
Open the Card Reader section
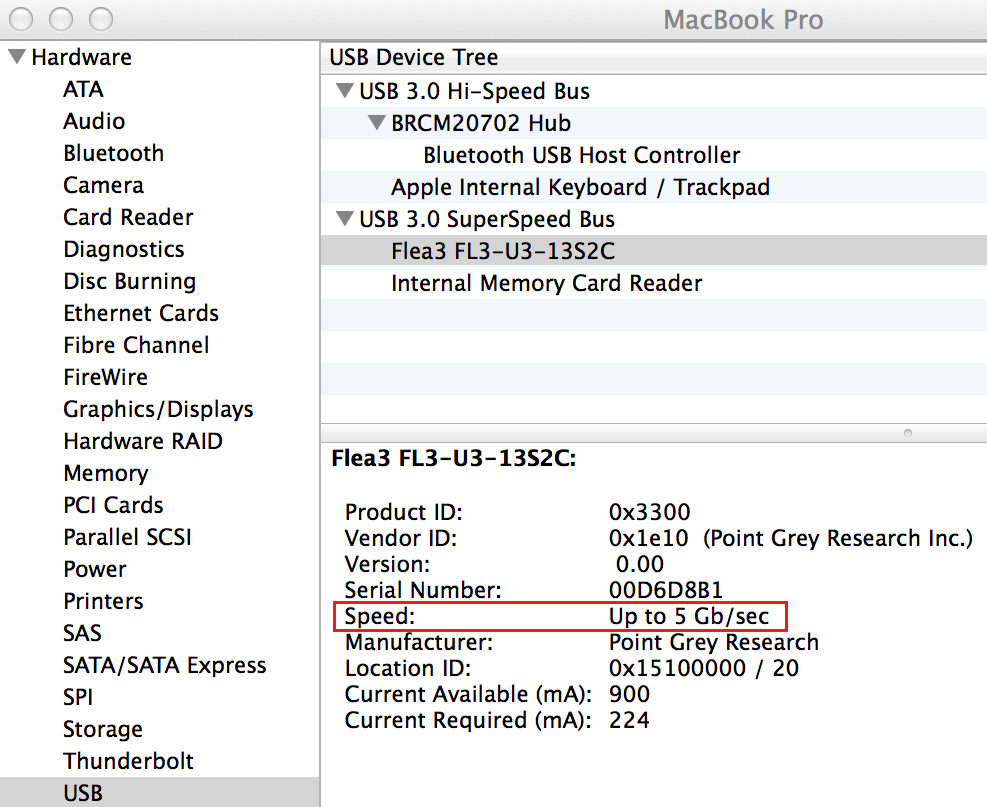click(x=128, y=217)
